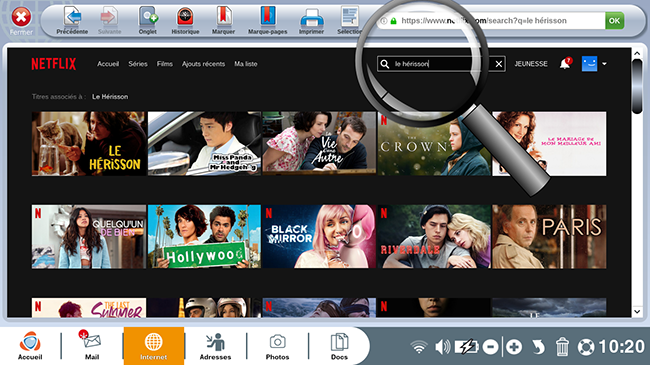The height and width of the screenshot is (365, 650).
Task: Open the Paris thumbnail
Action: (549, 236)
